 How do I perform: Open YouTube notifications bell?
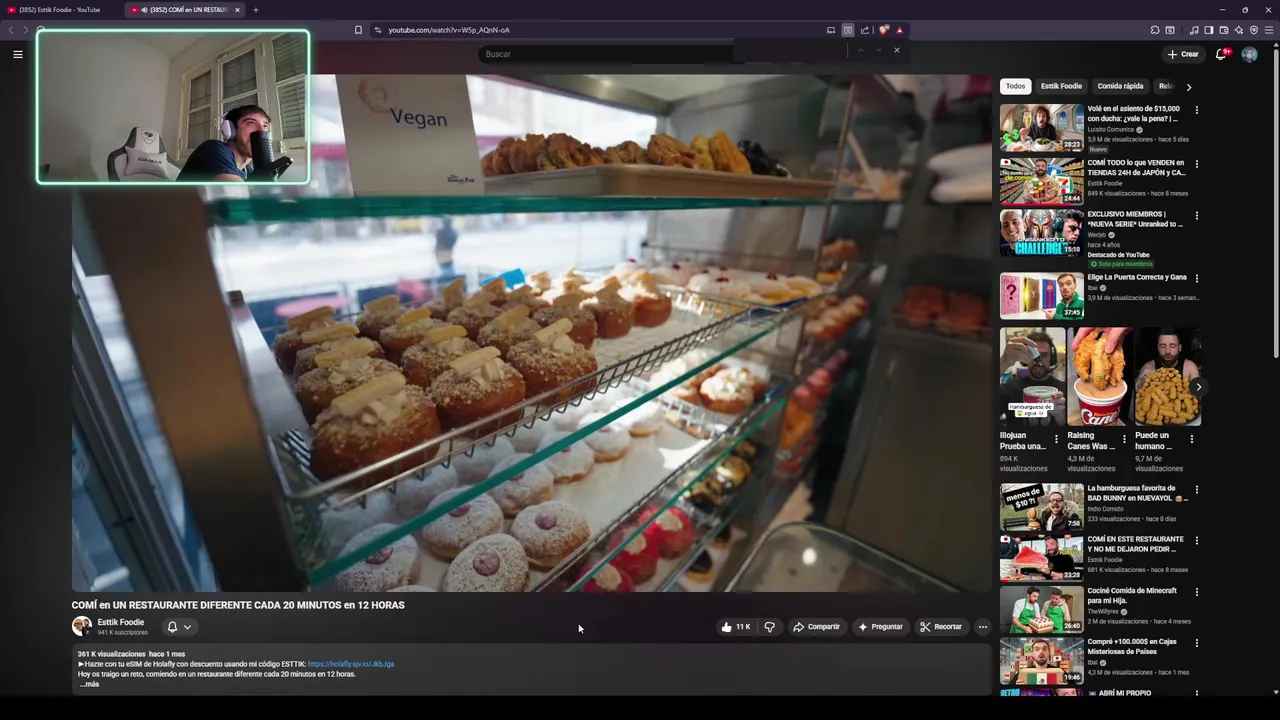(1221, 54)
